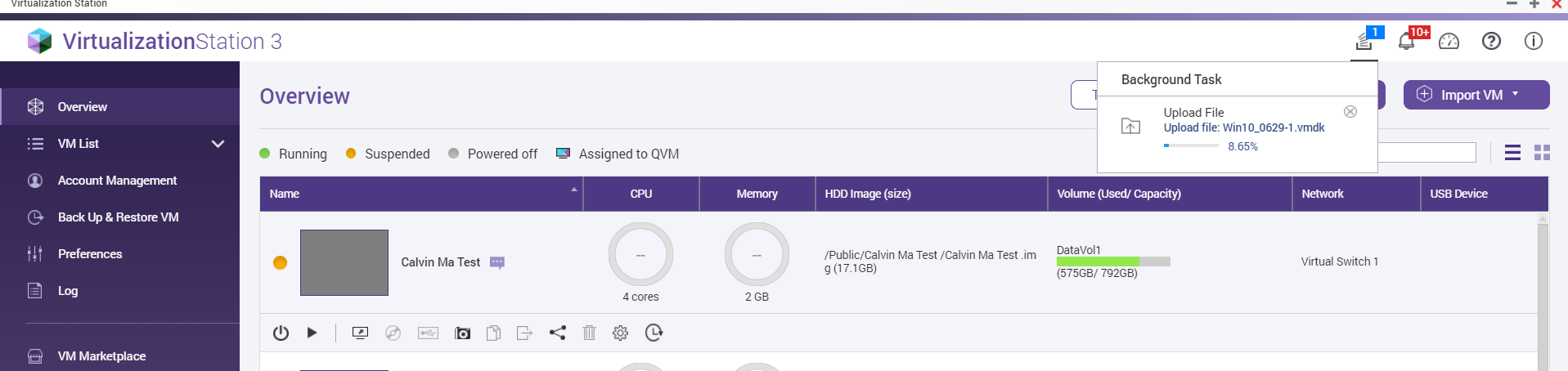Image resolution: width=1568 pixels, height=371 pixels.
Task: Open VM settings gear icon
Action: [620, 333]
